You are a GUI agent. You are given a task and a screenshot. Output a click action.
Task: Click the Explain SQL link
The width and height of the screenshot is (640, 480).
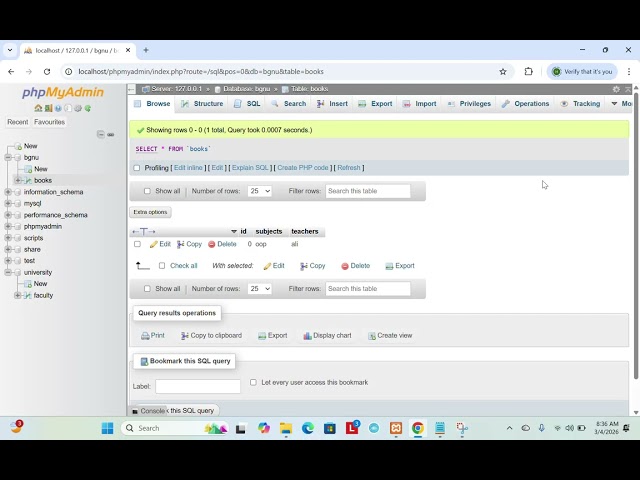pos(250,168)
